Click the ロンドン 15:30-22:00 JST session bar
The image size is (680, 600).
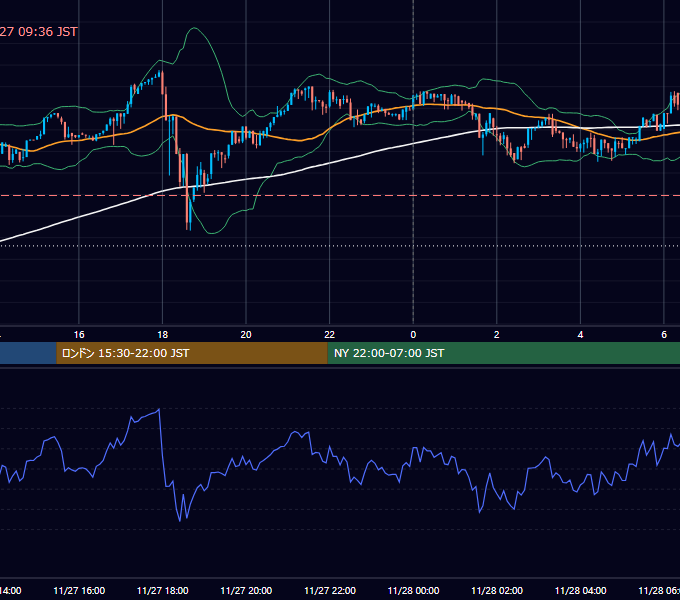[x=192, y=353]
